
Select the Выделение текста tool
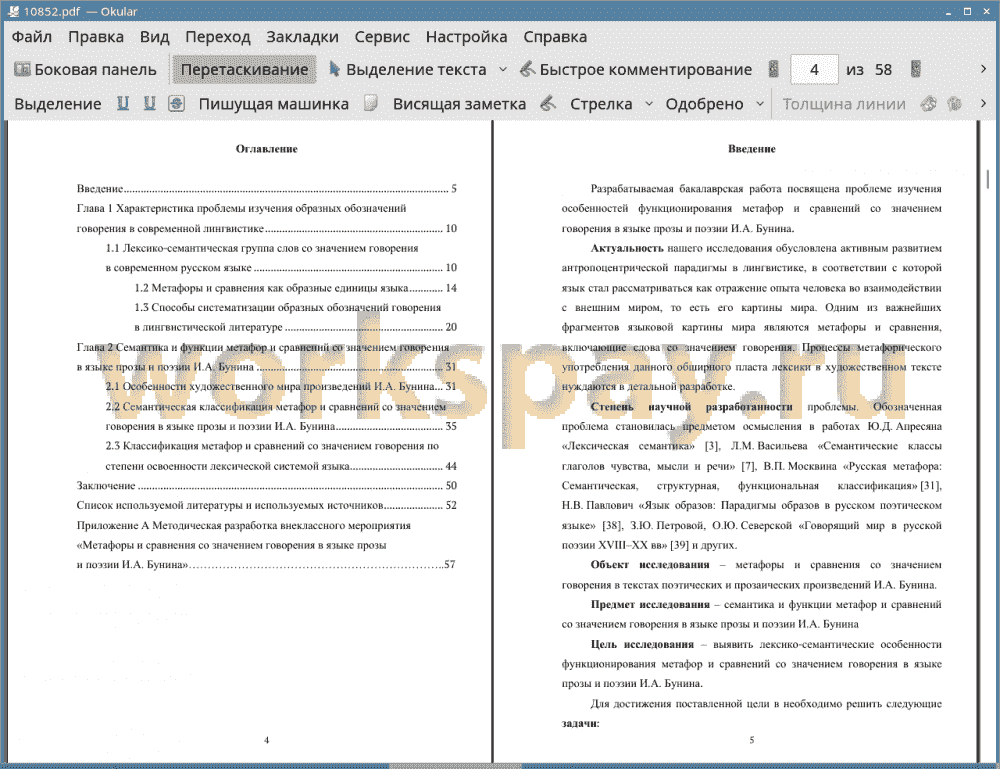pyautogui.click(x=408, y=70)
